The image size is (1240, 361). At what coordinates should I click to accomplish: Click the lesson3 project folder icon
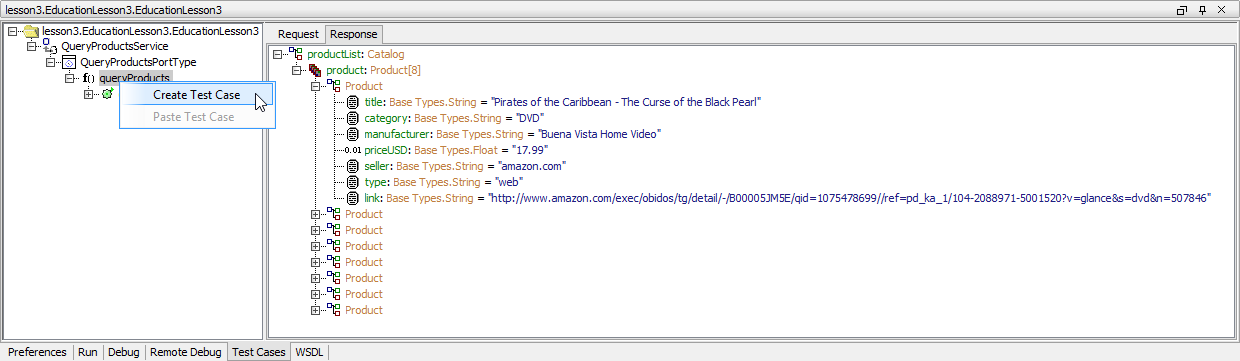click(31, 31)
